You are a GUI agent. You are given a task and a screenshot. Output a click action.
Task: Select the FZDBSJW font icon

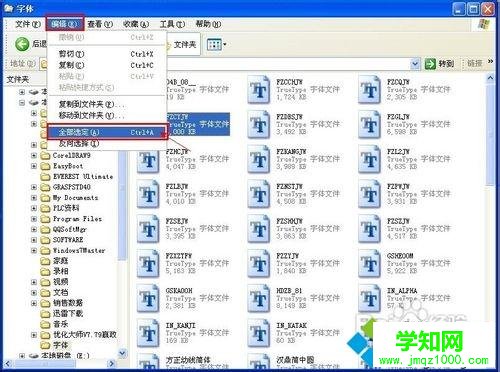[259, 125]
